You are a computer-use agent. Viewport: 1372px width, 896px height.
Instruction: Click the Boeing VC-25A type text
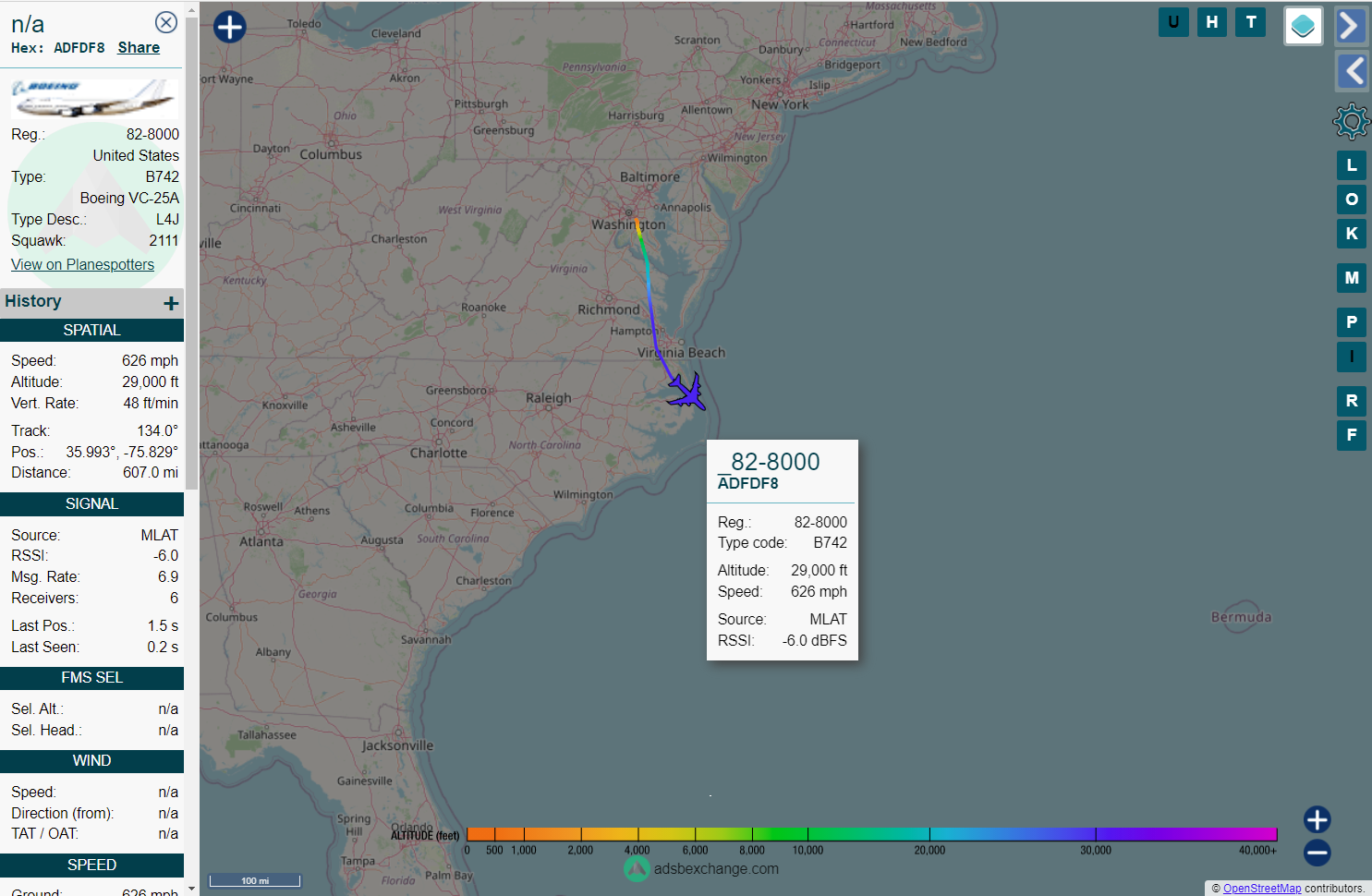point(129,198)
